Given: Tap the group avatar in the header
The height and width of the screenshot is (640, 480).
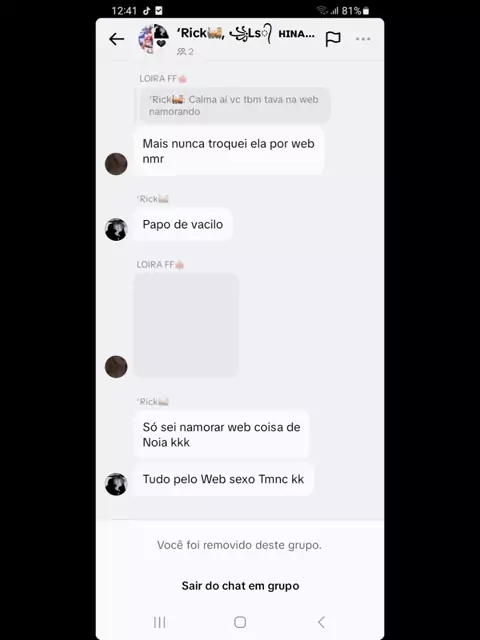Looking at the screenshot, I should coord(153,39).
